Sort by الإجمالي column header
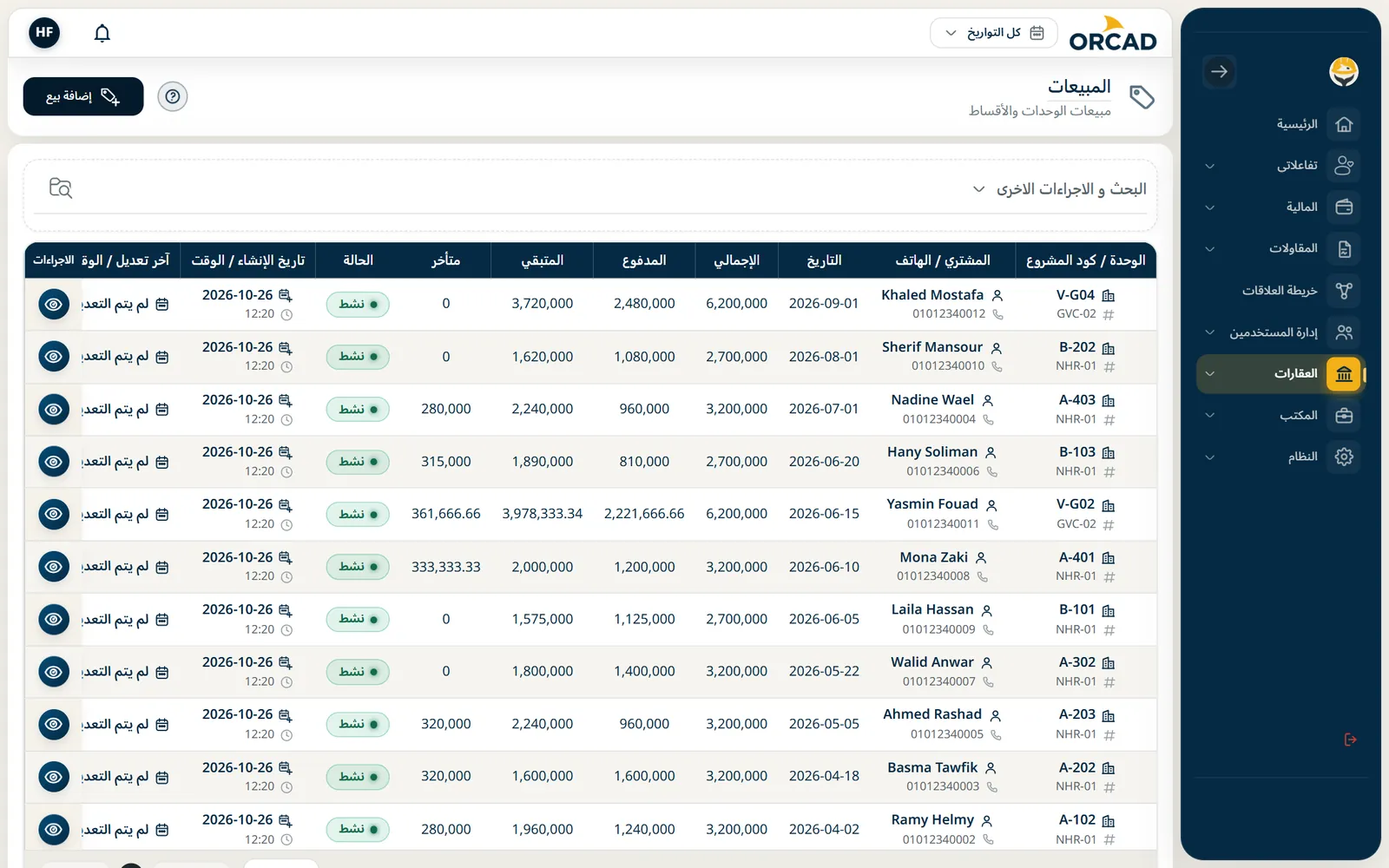This screenshot has height=868, width=1389. pyautogui.click(x=736, y=260)
